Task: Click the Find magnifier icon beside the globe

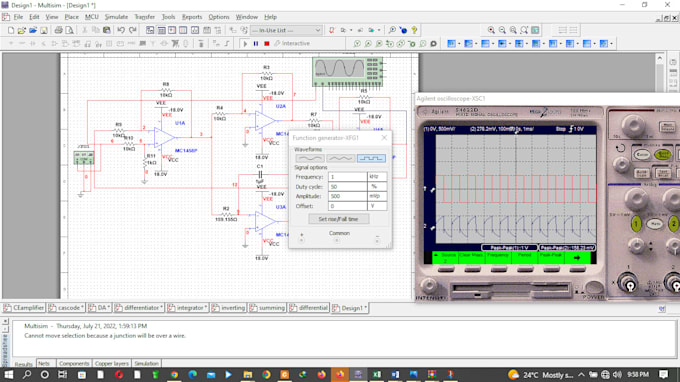Action: (392, 30)
